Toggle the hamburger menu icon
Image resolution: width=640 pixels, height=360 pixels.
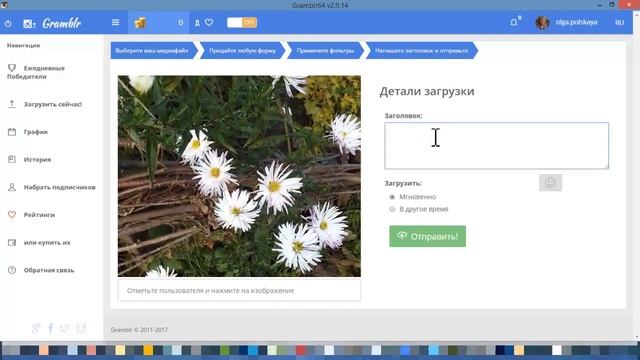[x=116, y=22]
